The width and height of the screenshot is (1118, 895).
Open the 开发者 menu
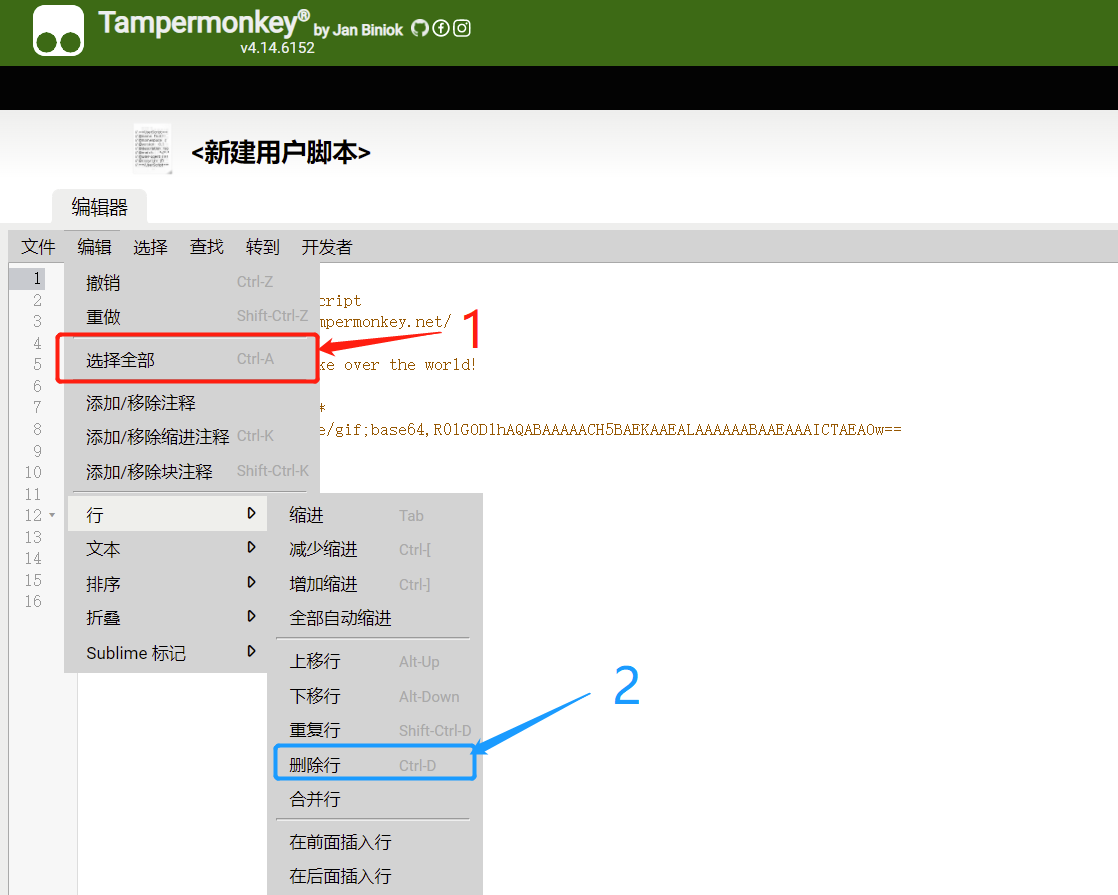[x=324, y=246]
